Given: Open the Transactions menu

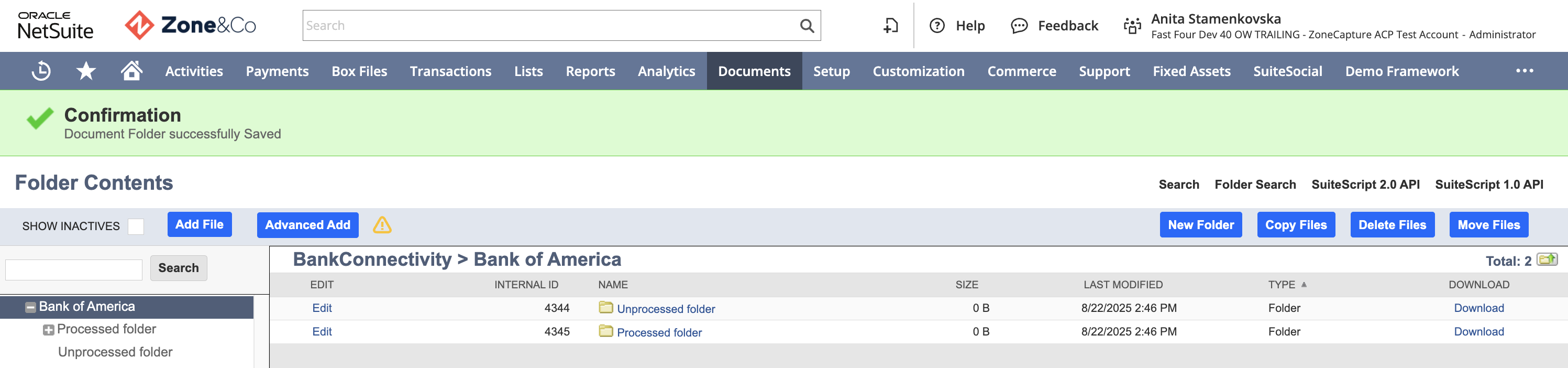Looking at the screenshot, I should [x=450, y=71].
